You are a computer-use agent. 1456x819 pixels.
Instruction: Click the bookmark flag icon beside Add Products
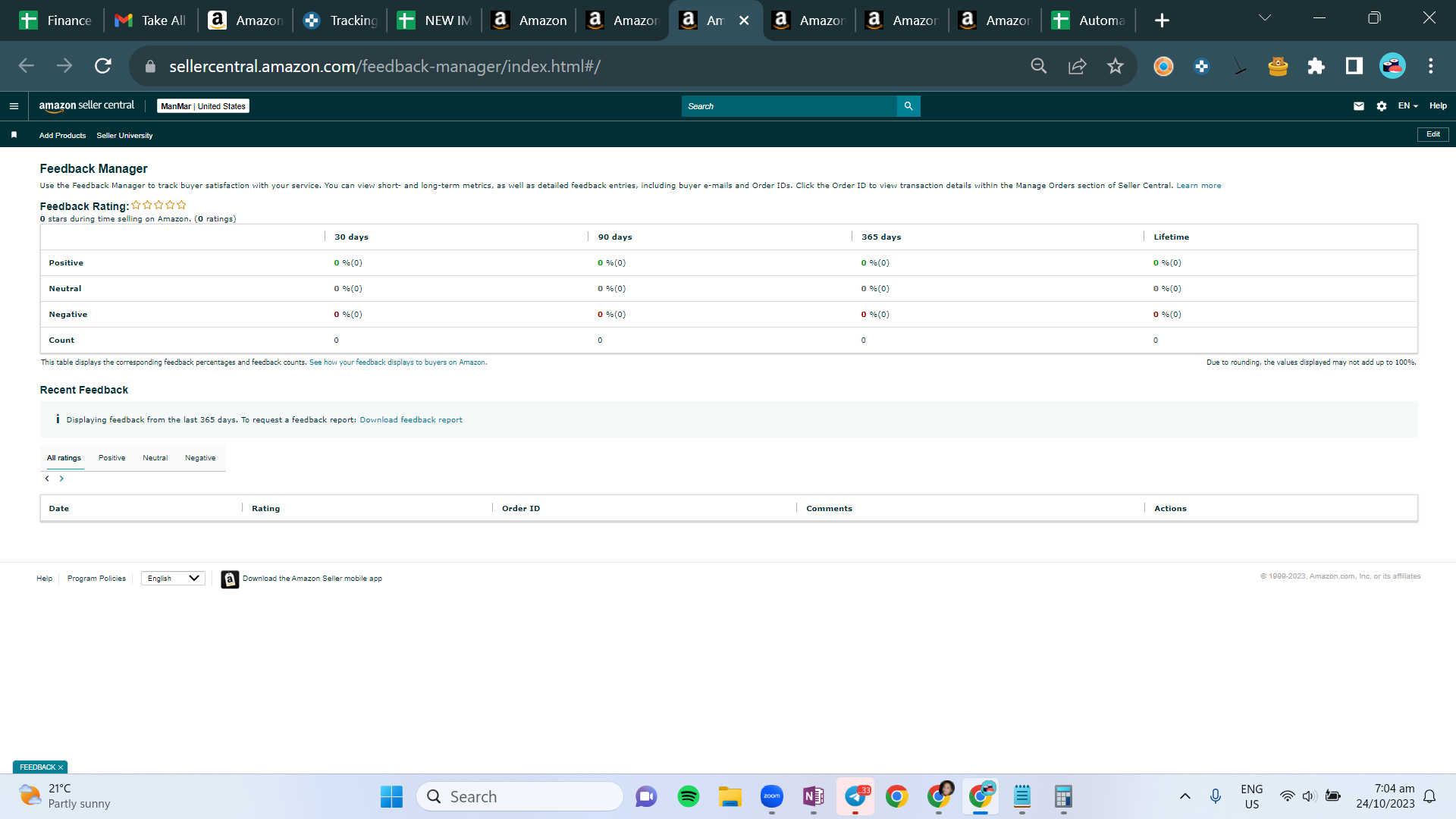[x=14, y=135]
